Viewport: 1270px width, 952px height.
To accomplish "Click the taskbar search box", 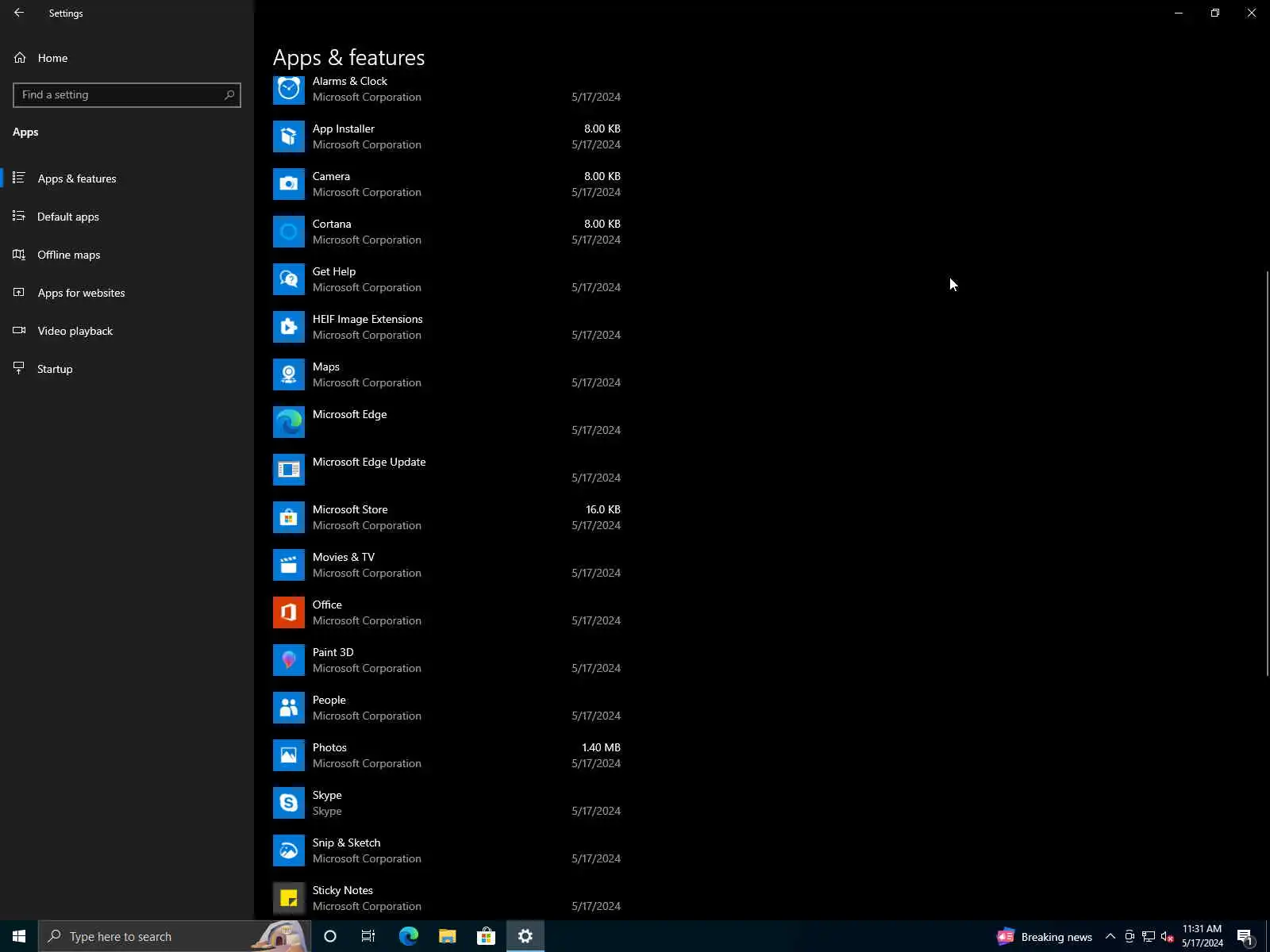I will pos(174,936).
